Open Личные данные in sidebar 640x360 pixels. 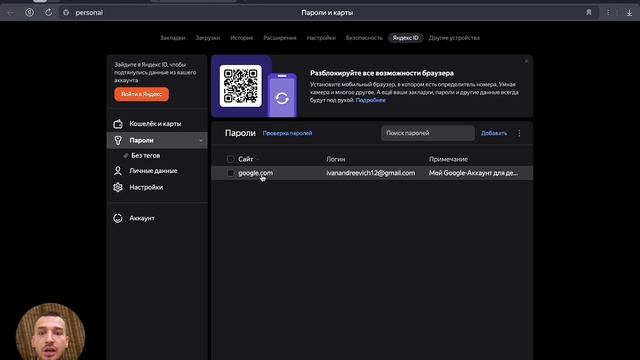pyautogui.click(x=157, y=171)
